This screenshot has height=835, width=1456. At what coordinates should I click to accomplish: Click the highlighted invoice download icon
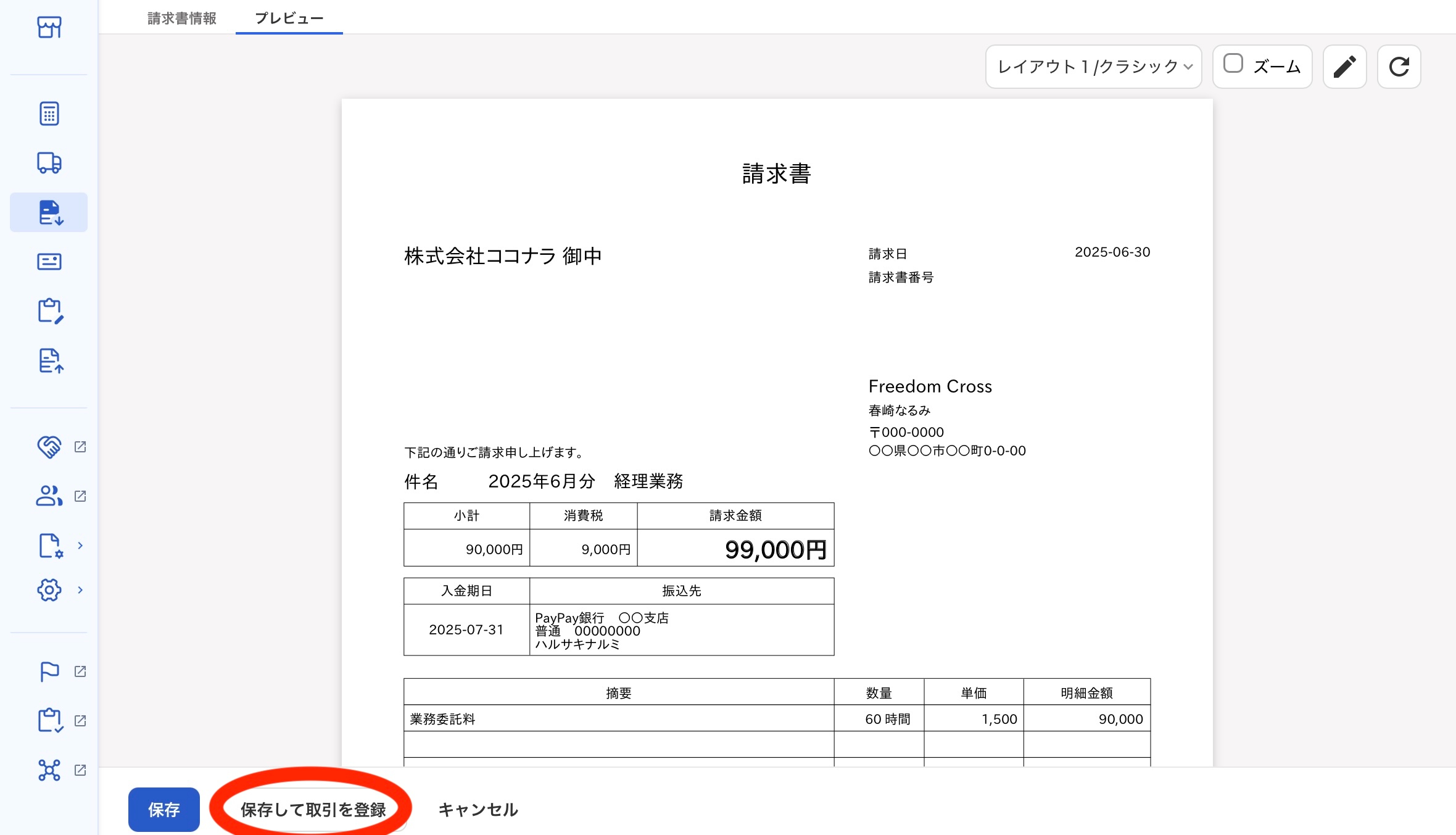49,212
